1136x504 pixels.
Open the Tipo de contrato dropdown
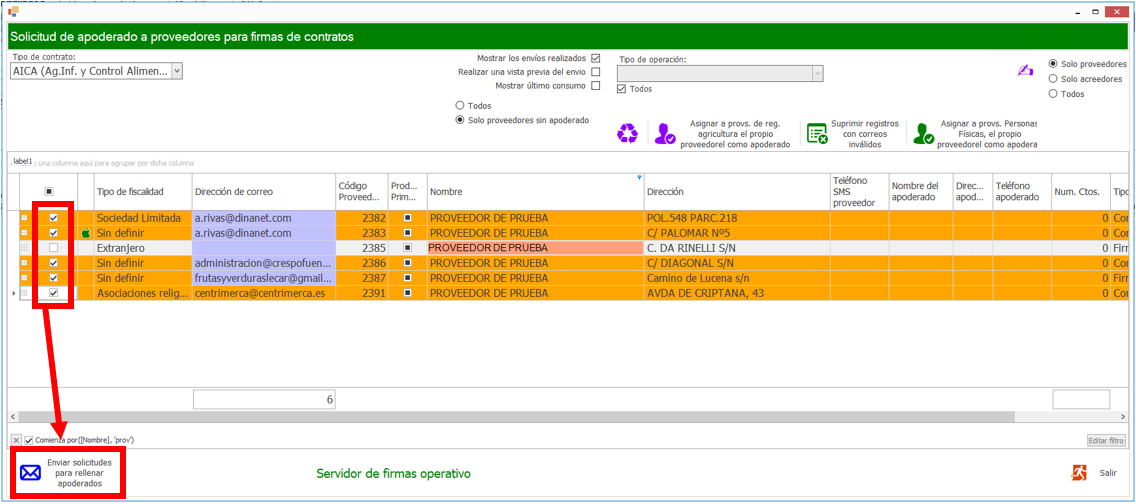176,71
